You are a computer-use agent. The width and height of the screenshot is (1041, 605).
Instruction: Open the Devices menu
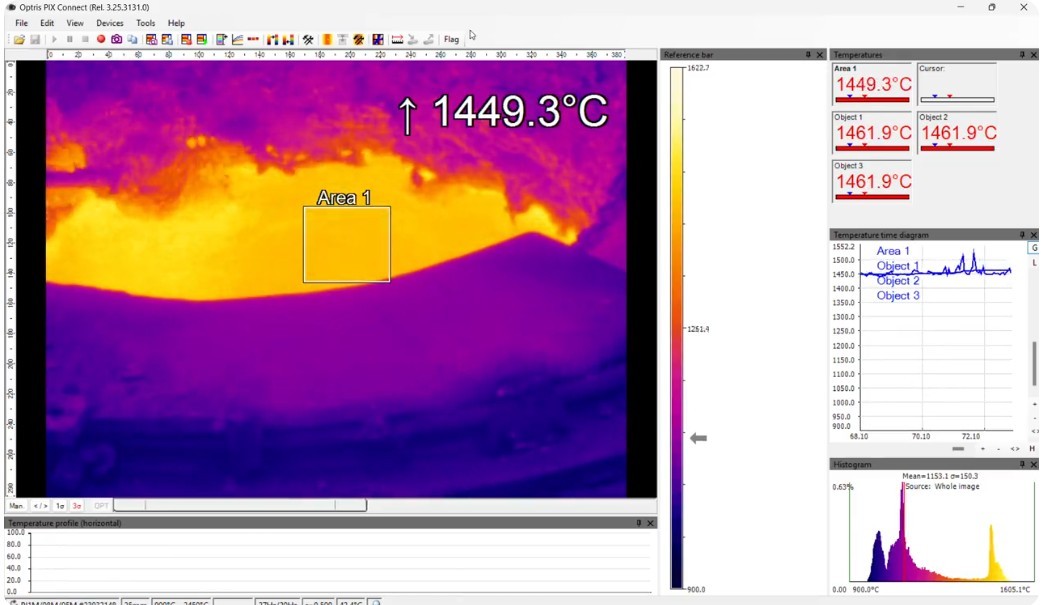click(x=110, y=23)
